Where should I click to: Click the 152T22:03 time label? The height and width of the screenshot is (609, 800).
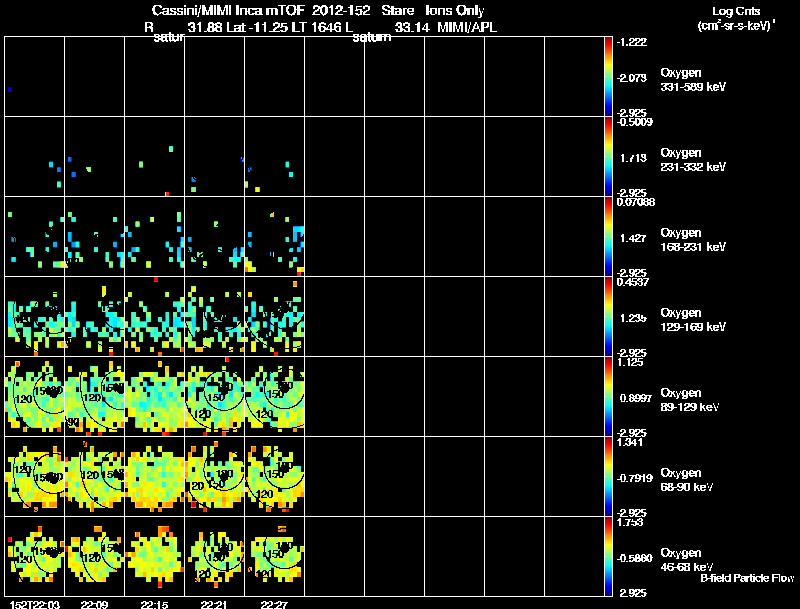pyautogui.click(x=35, y=604)
